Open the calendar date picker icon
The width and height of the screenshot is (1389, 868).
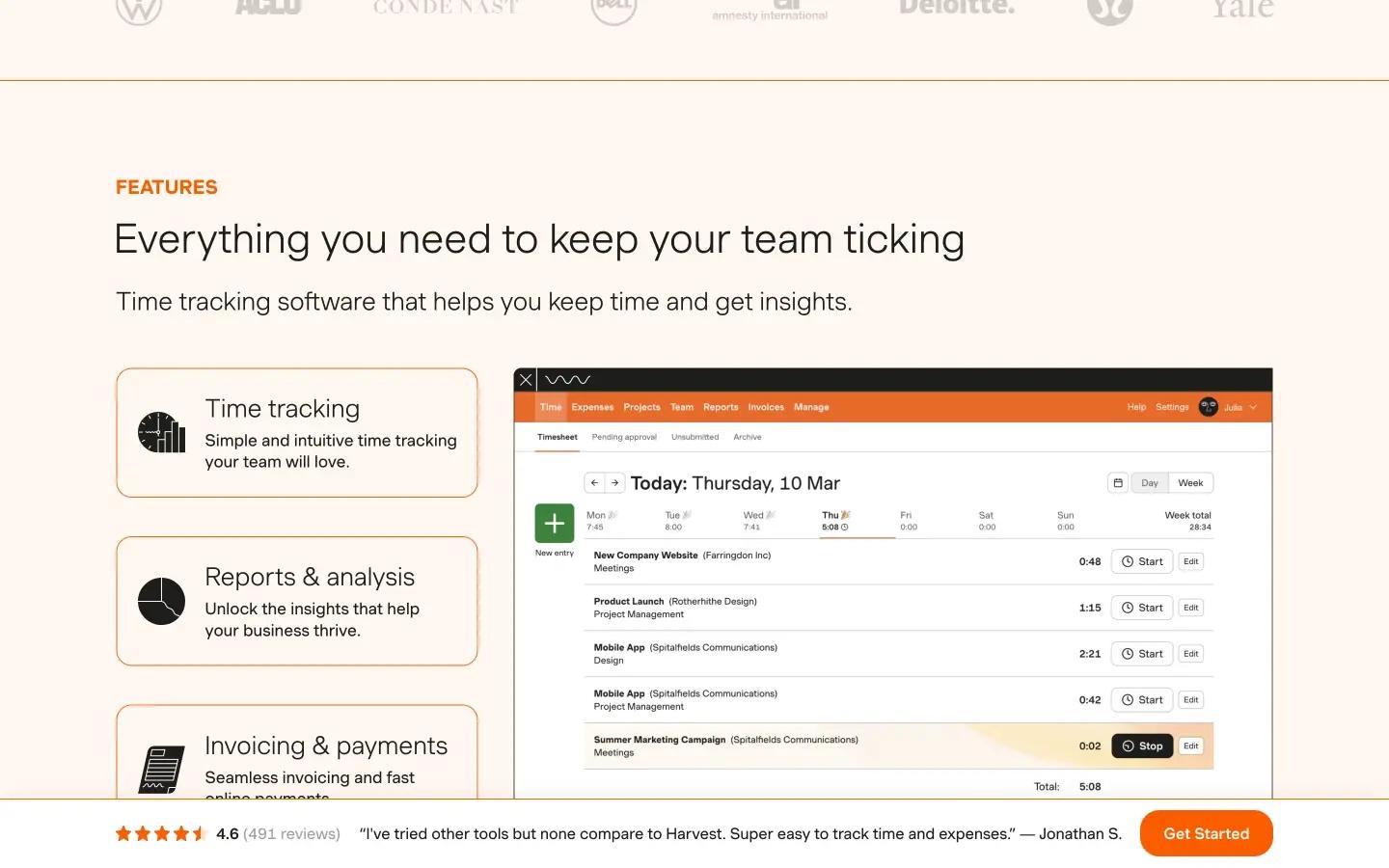tap(1118, 483)
